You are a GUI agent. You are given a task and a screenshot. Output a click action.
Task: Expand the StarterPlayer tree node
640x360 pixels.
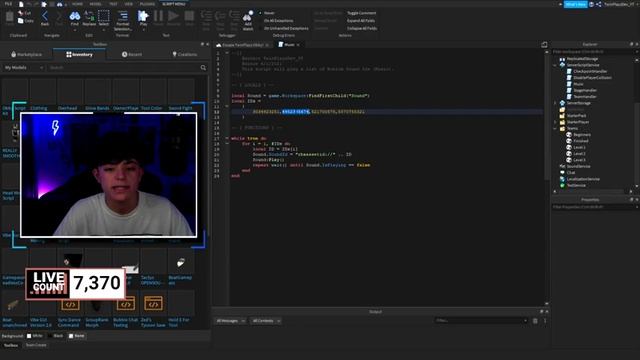555,122
